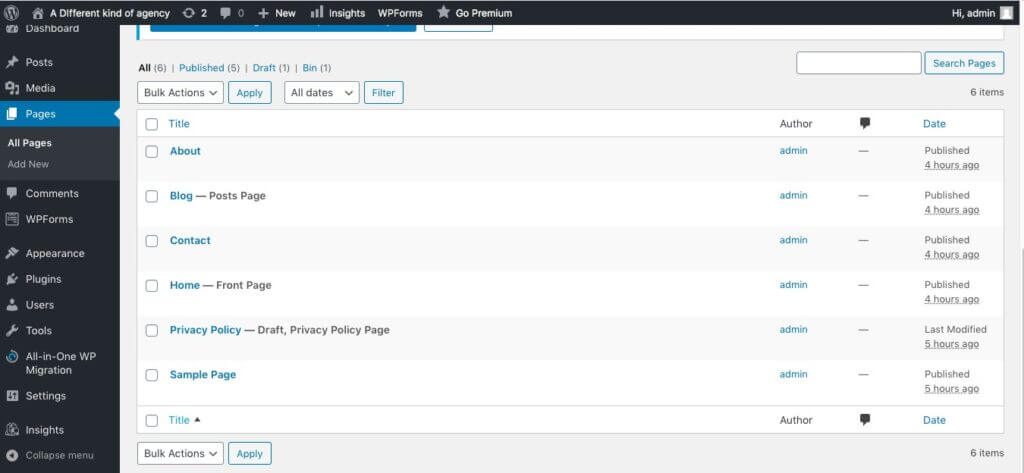Click the bottom Apply button
Viewport: 1024px width, 473px height.
[249, 453]
